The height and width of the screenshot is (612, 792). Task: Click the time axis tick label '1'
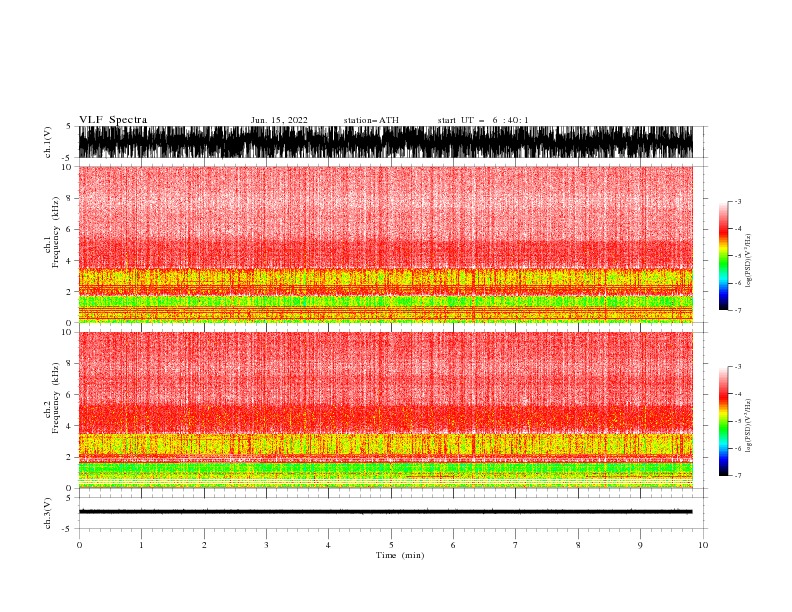141,545
